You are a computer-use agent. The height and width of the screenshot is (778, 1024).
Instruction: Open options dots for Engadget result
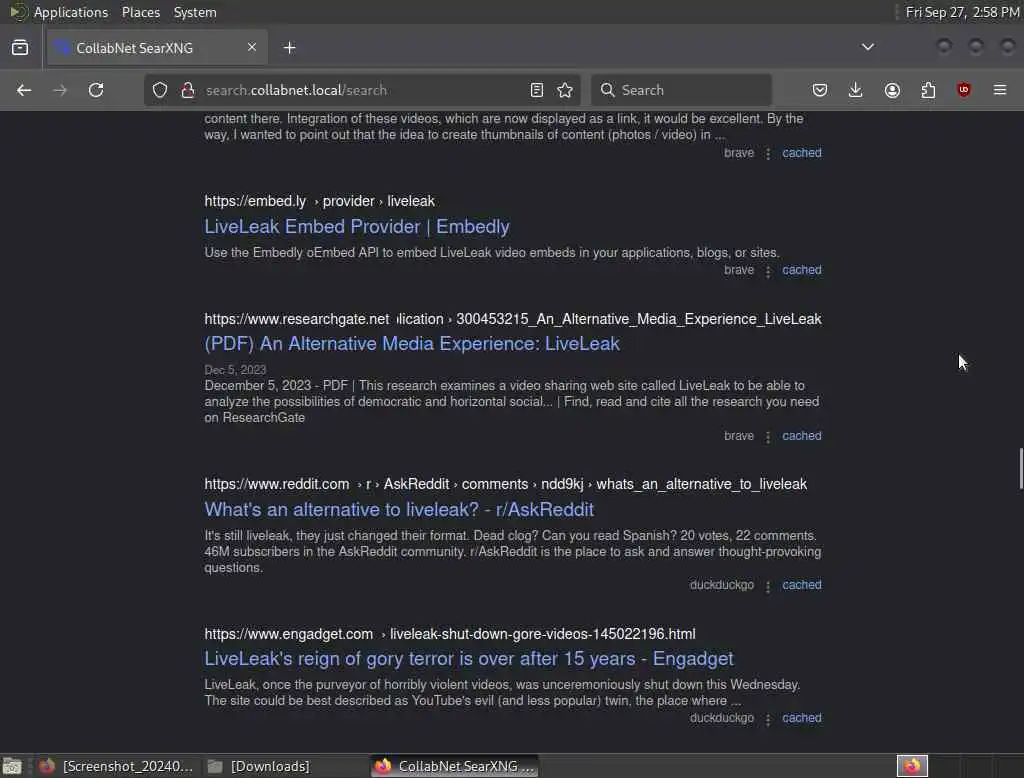click(x=768, y=719)
